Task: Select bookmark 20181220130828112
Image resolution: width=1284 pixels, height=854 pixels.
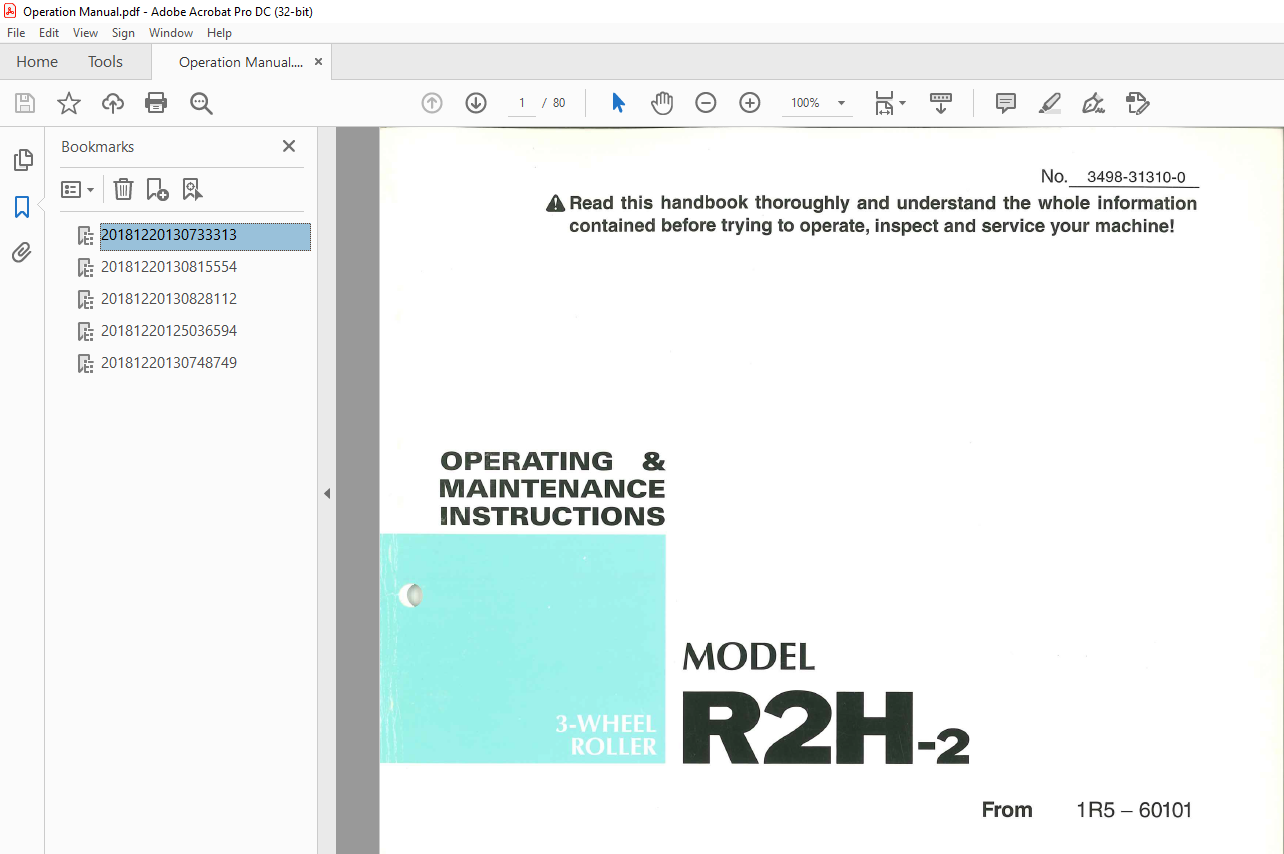Action: pyautogui.click(x=169, y=299)
